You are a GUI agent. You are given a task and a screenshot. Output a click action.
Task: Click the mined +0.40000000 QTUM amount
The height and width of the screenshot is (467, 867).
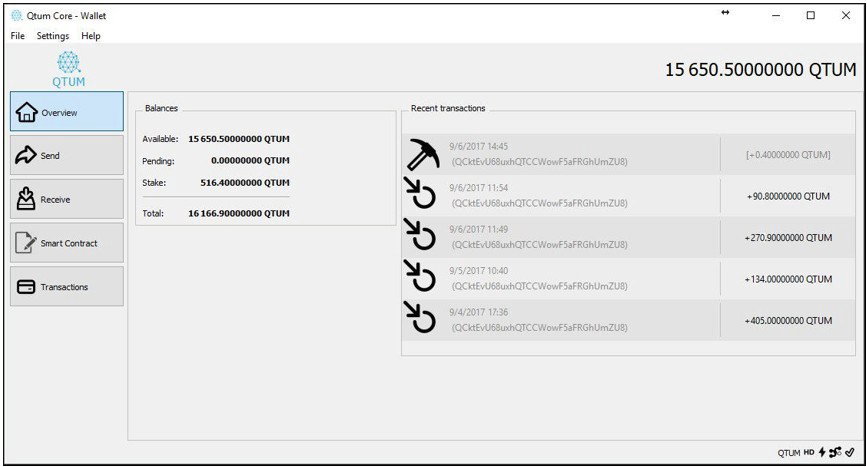(788, 155)
